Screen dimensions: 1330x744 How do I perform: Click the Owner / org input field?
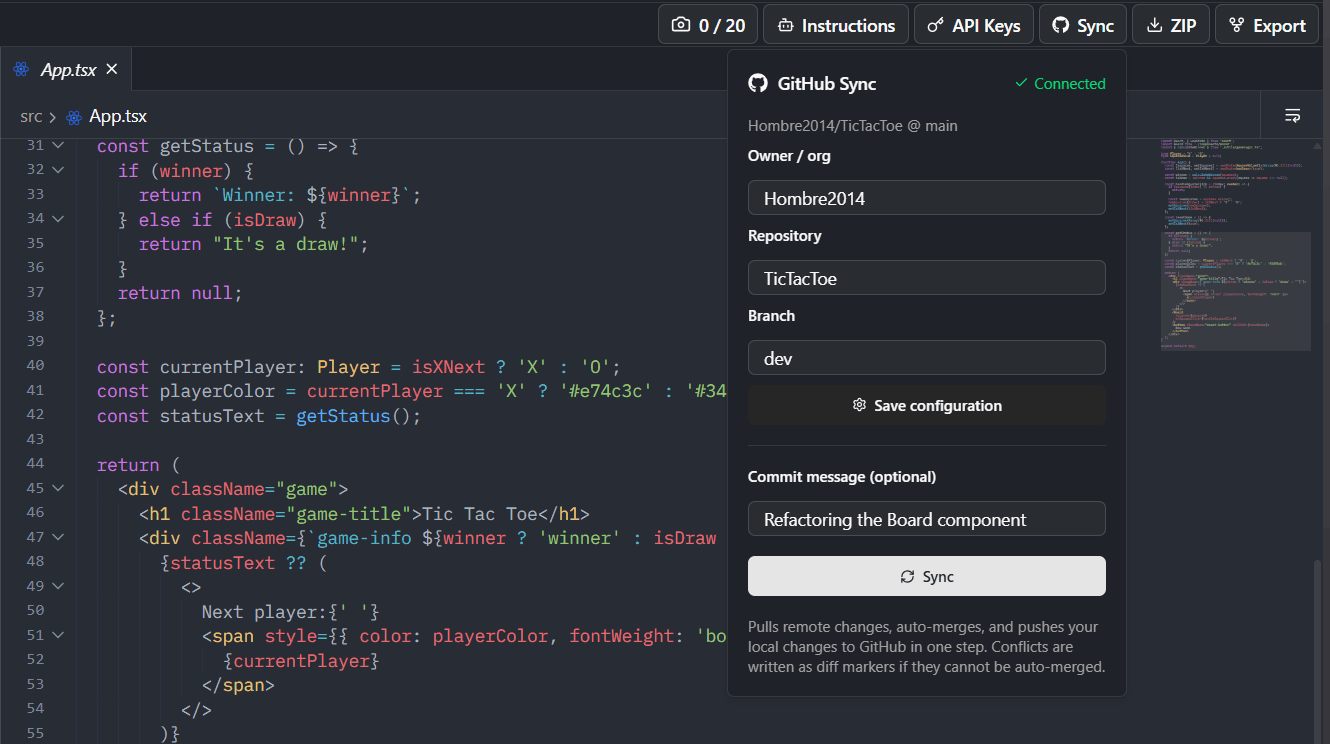pyautogui.click(x=927, y=198)
